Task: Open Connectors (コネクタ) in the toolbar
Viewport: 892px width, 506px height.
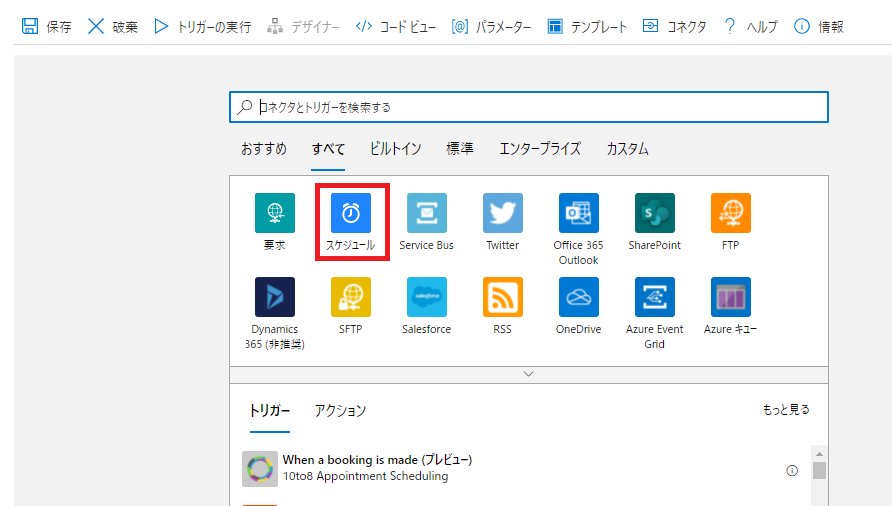Action: tap(674, 27)
